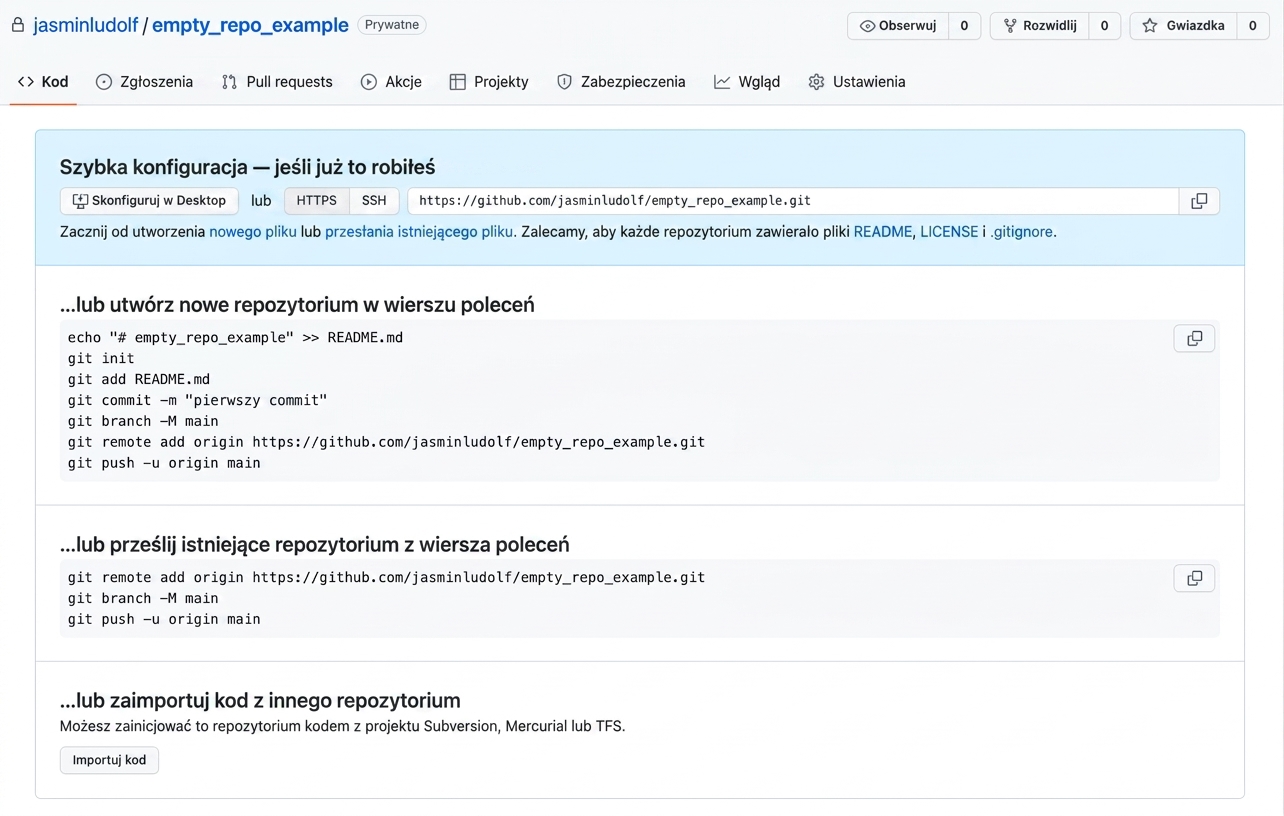Follow the 'przesłania istniejącego pliku' link

click(419, 232)
